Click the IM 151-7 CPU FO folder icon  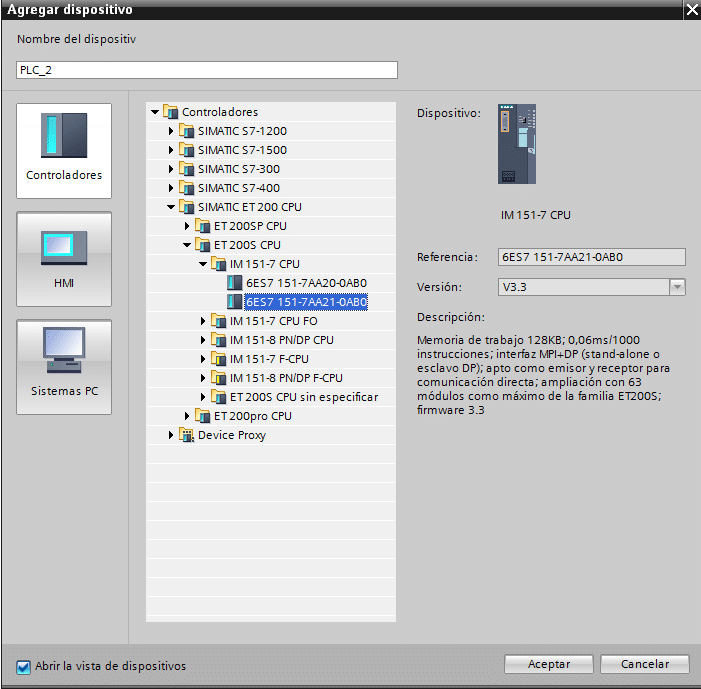219,321
